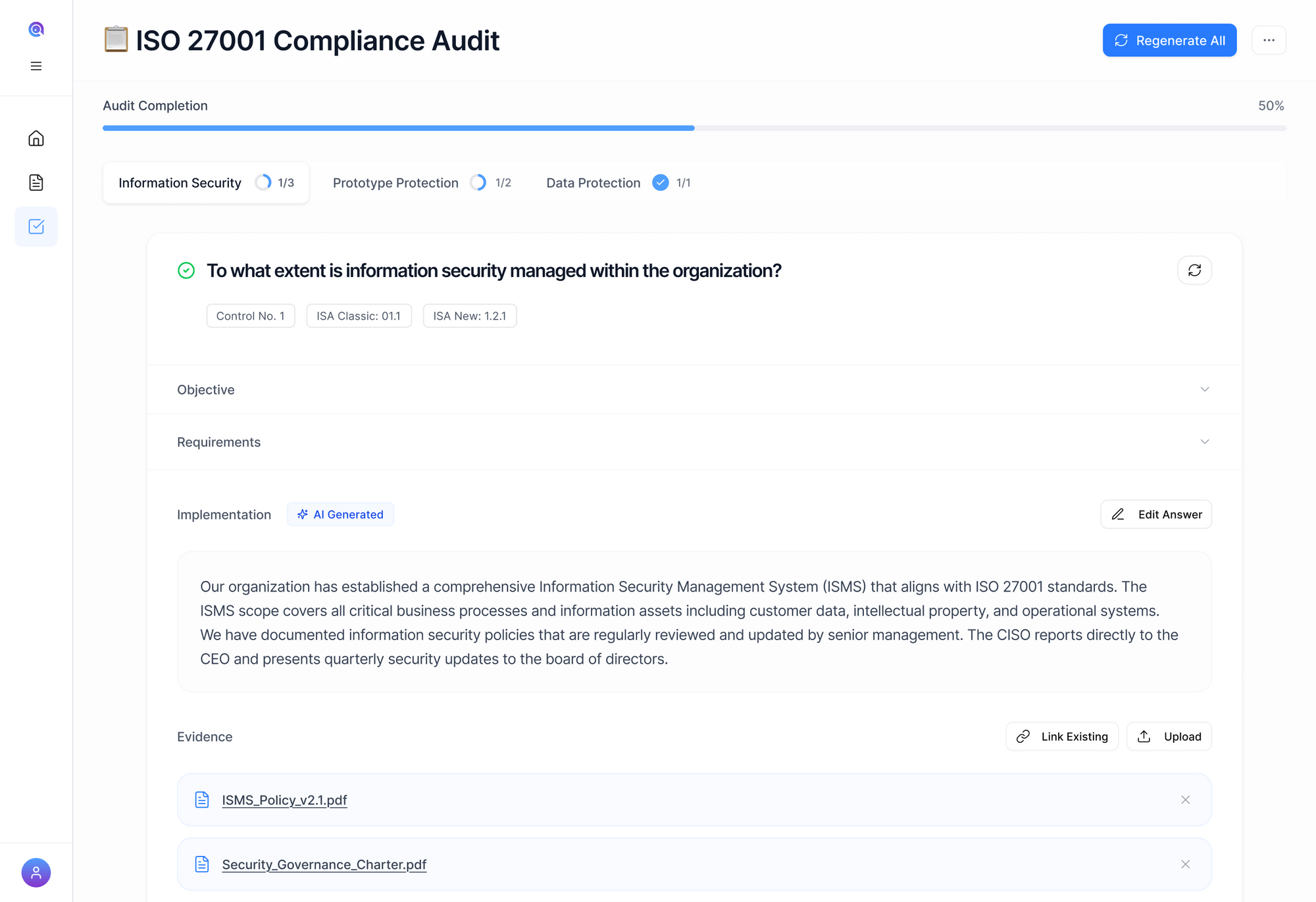The width and height of the screenshot is (1316, 902).
Task: Open the sidebar hamburger menu
Action: click(36, 66)
